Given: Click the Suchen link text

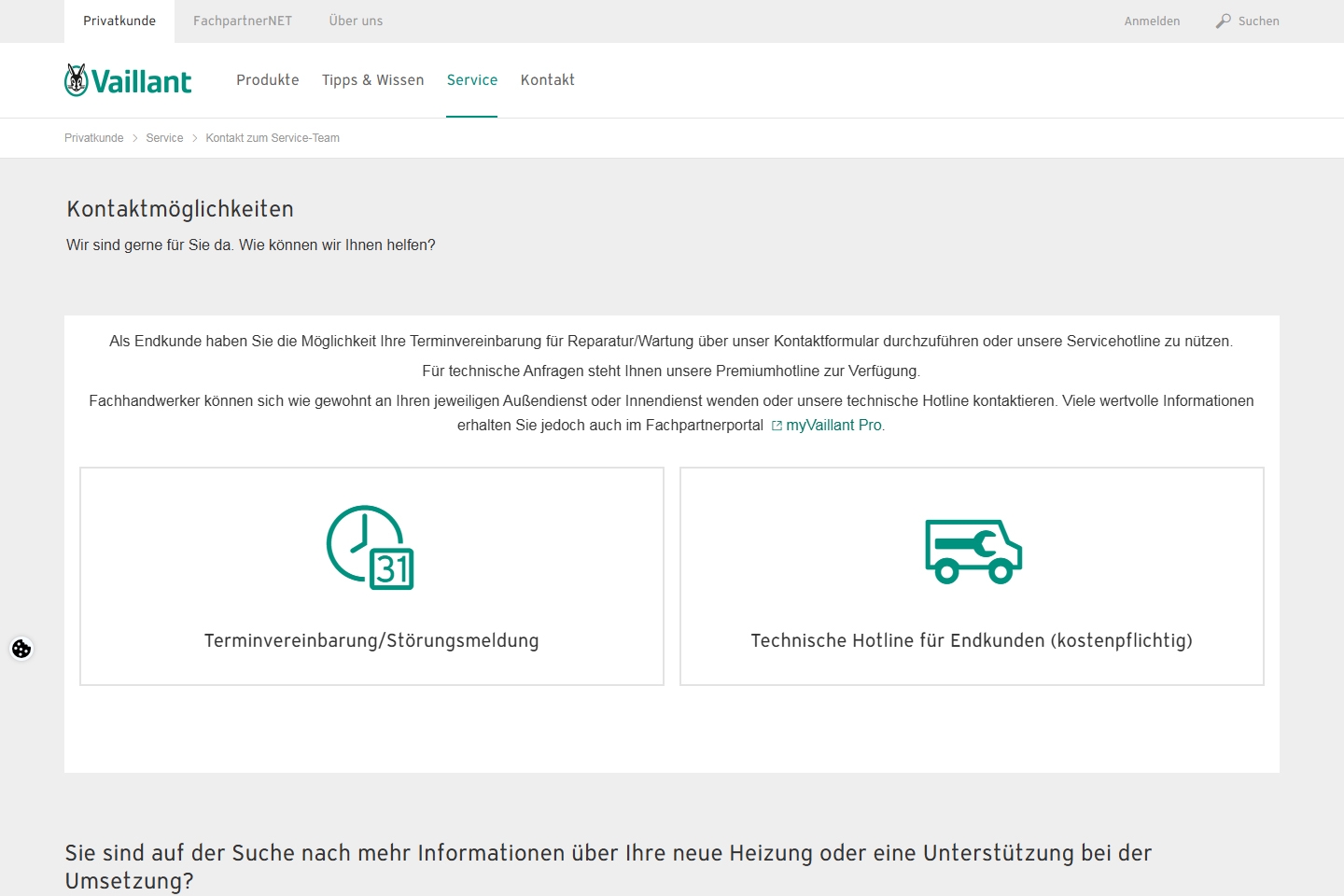Looking at the screenshot, I should pos(1258,21).
